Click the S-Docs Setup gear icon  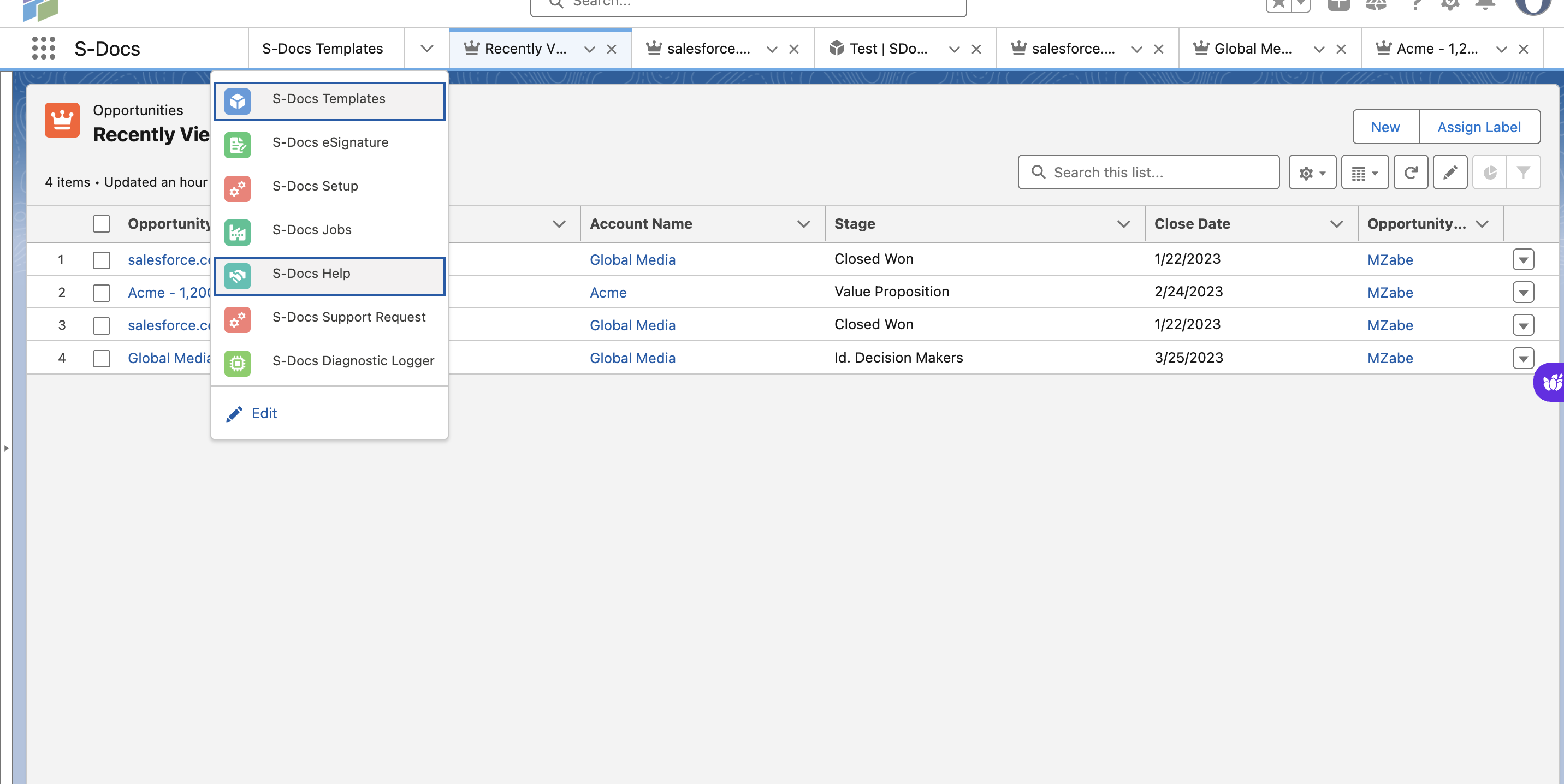point(238,187)
